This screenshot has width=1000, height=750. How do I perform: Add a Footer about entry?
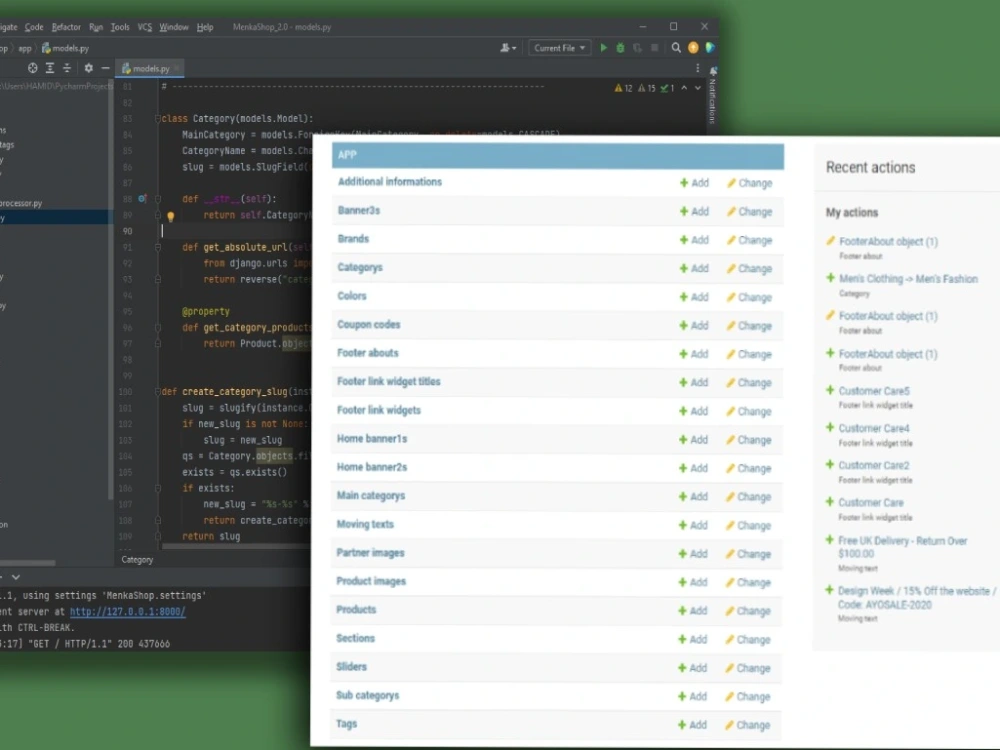pos(693,354)
